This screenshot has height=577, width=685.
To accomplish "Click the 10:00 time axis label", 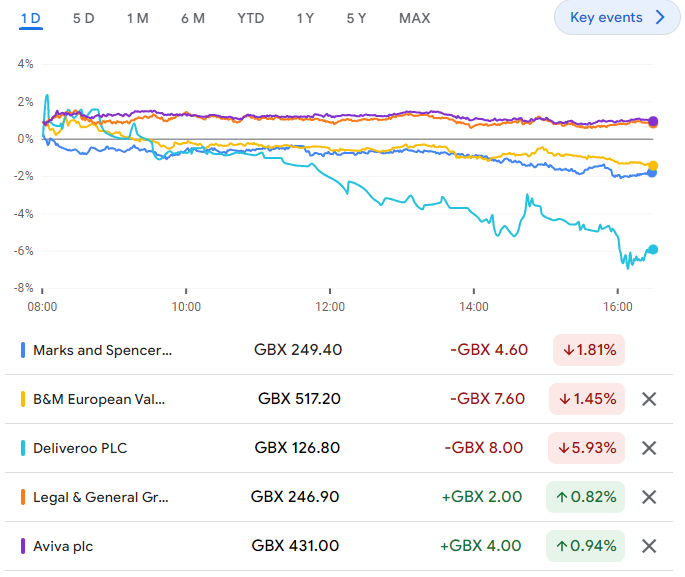I will pyautogui.click(x=186, y=307).
